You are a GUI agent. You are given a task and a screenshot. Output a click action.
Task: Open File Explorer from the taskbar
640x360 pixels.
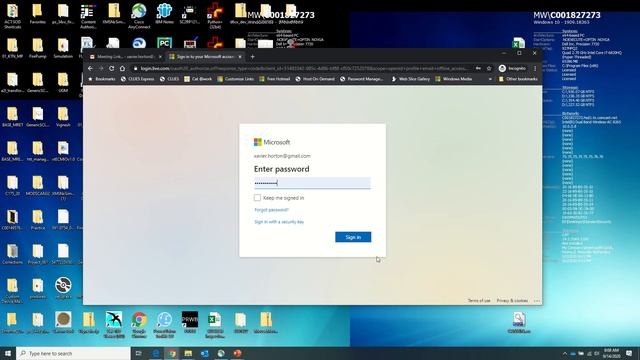[188, 353]
